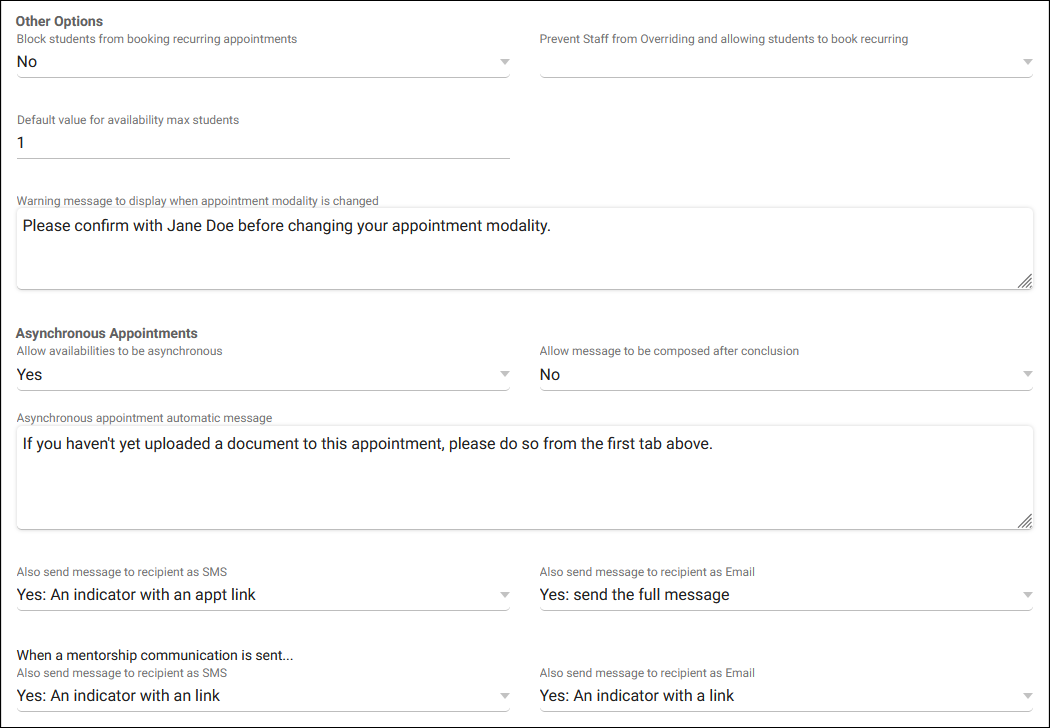
Task: Click the default availability max students field
Action: tap(262, 143)
